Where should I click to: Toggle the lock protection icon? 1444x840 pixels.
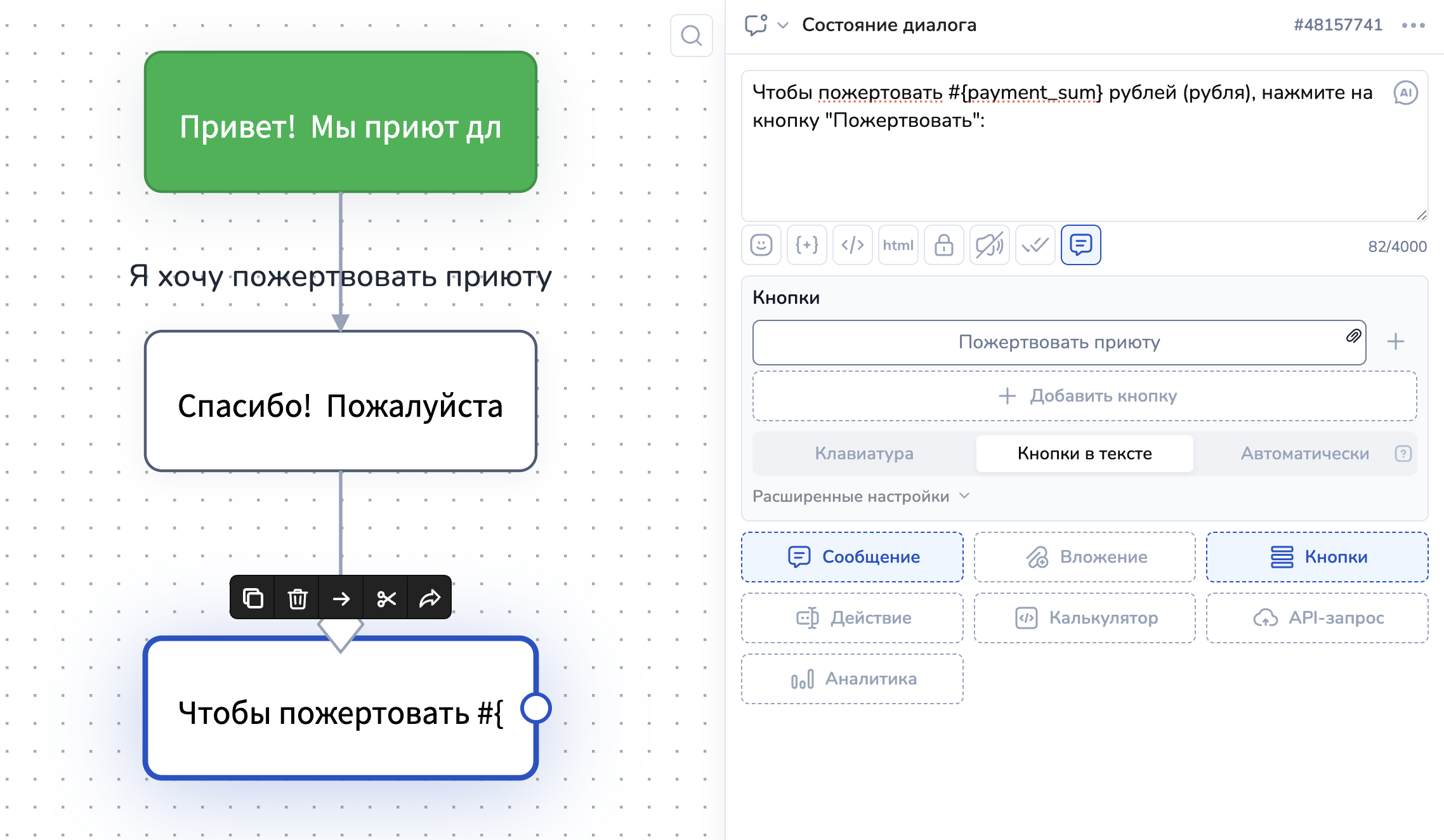click(944, 245)
